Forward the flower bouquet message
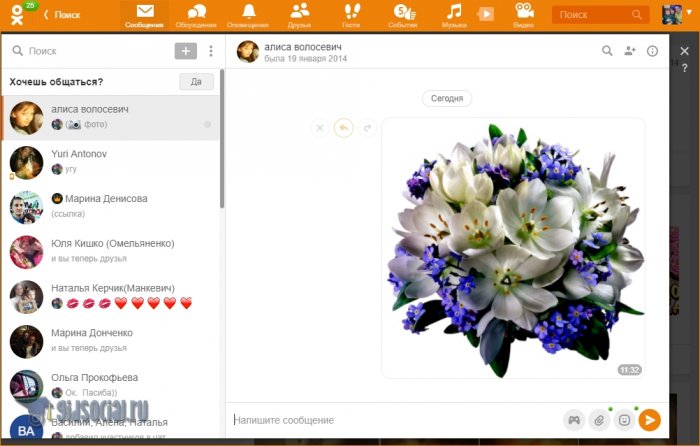Screen dimensions: 700x446 (367, 128)
